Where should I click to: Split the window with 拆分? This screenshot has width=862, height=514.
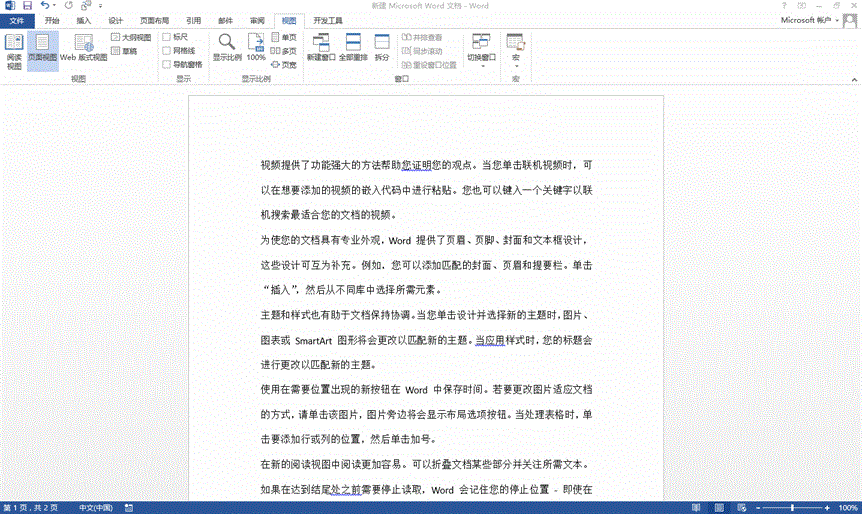(382, 47)
